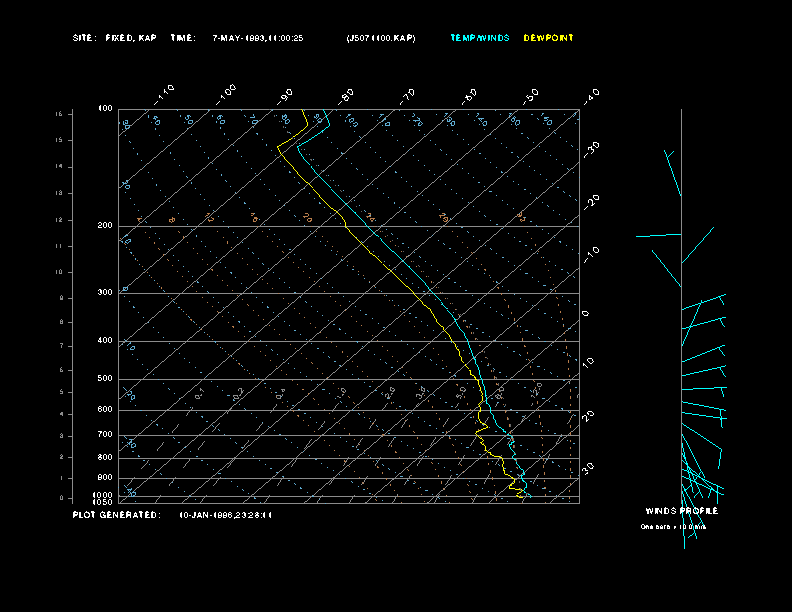This screenshot has width=792, height=612.
Task: Click the 300 pressure level label
Action: (x=105, y=293)
